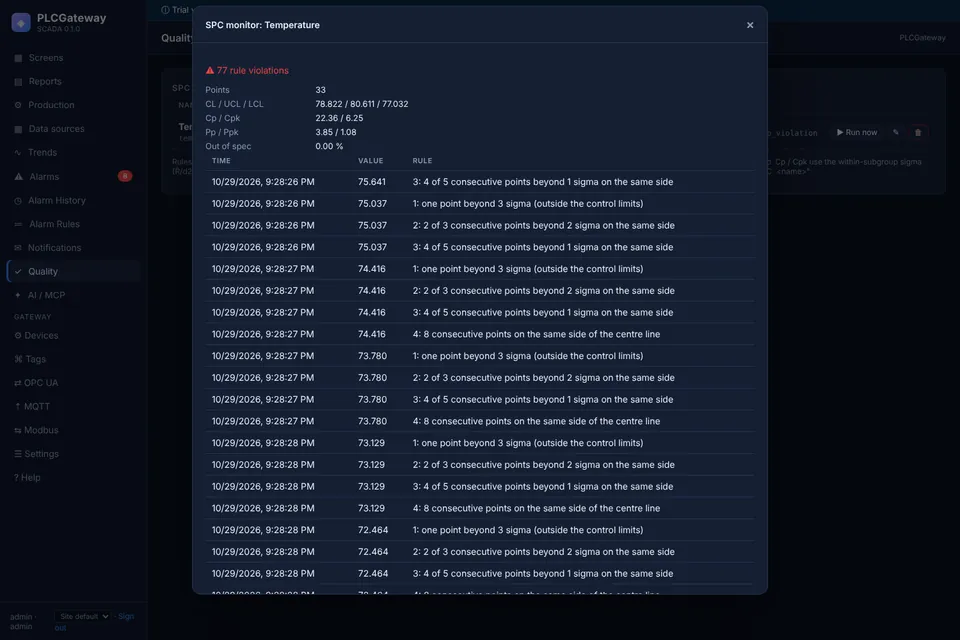This screenshot has height=640, width=960.
Task: Open Settings from the sidebar
Action: click(41, 454)
